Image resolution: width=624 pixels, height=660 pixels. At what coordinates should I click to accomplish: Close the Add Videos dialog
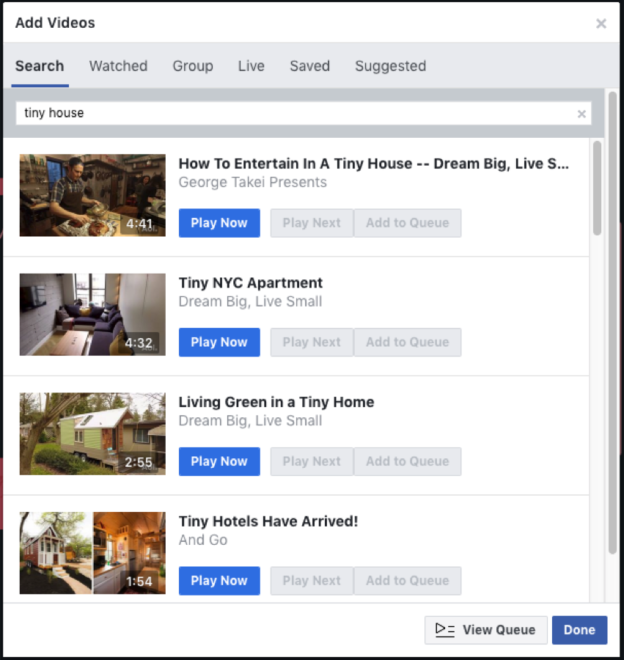pyautogui.click(x=601, y=23)
